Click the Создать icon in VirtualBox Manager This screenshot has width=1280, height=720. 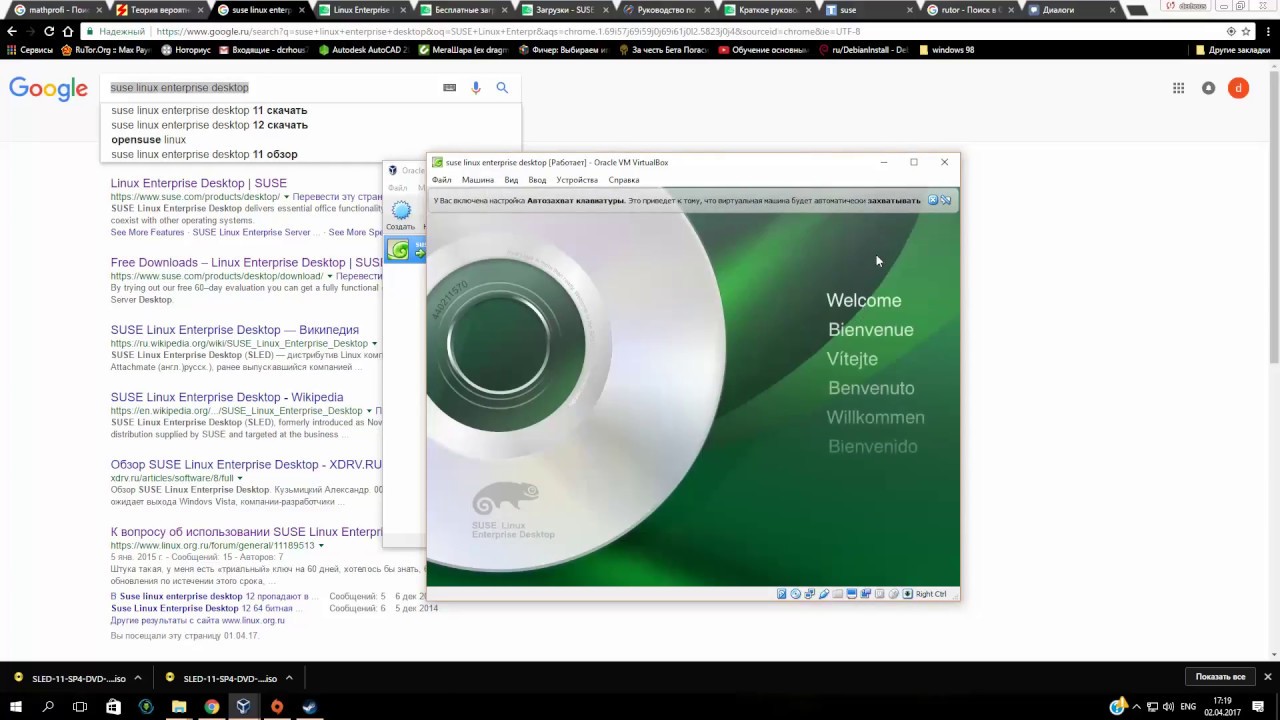401,215
